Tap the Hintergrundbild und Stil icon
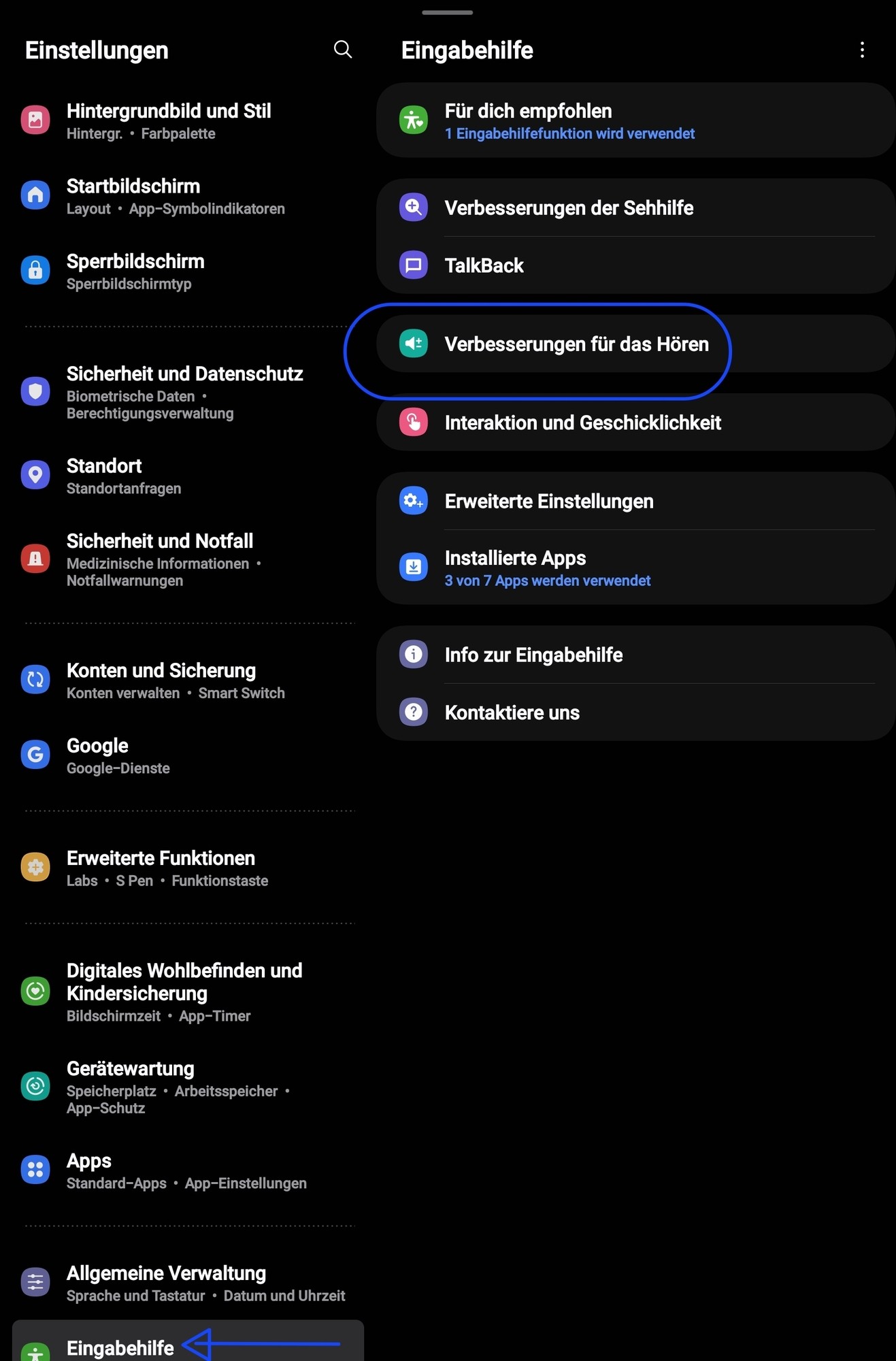Viewport: 896px width, 1361px height. (x=35, y=120)
